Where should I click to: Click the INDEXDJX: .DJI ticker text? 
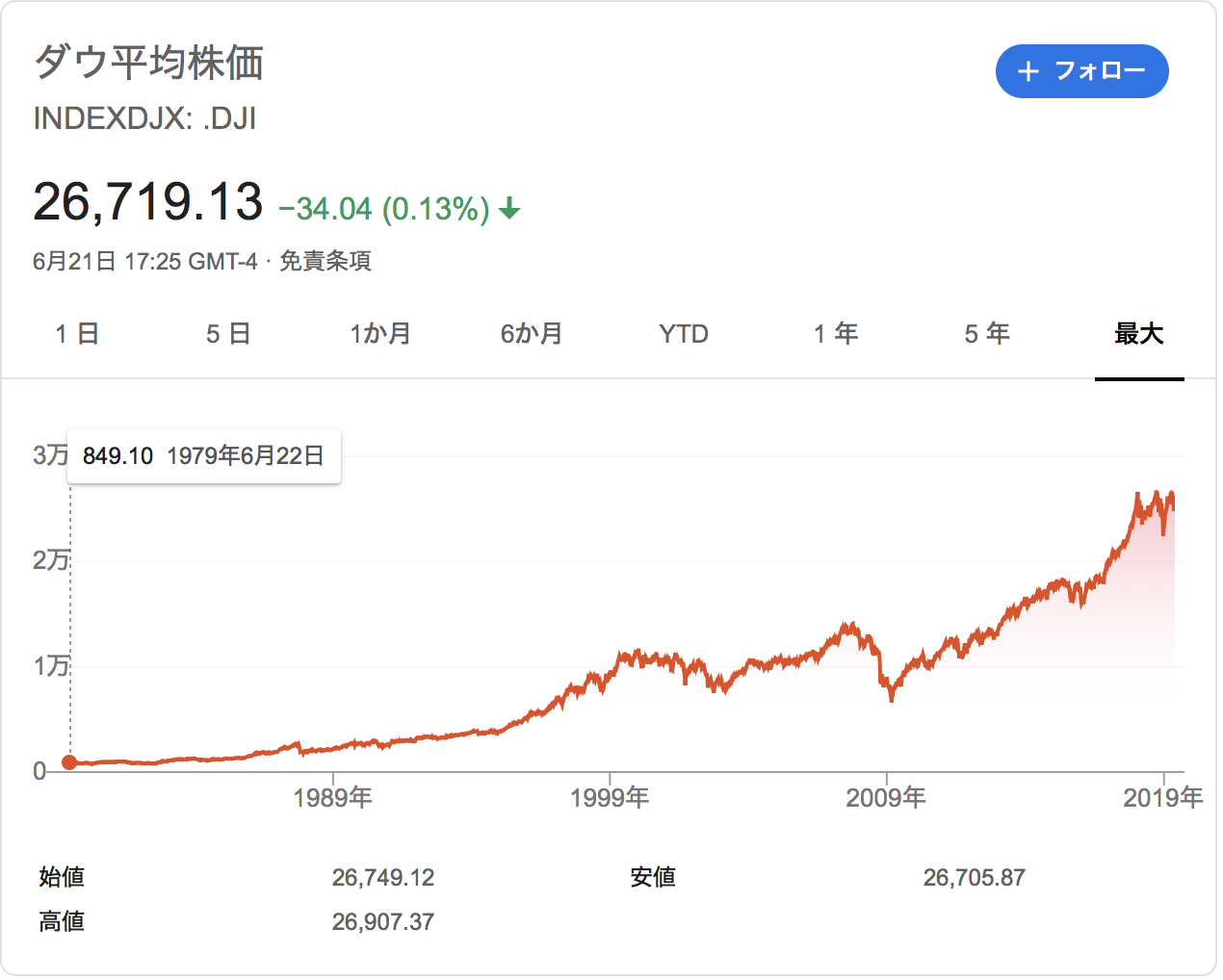[x=144, y=118]
